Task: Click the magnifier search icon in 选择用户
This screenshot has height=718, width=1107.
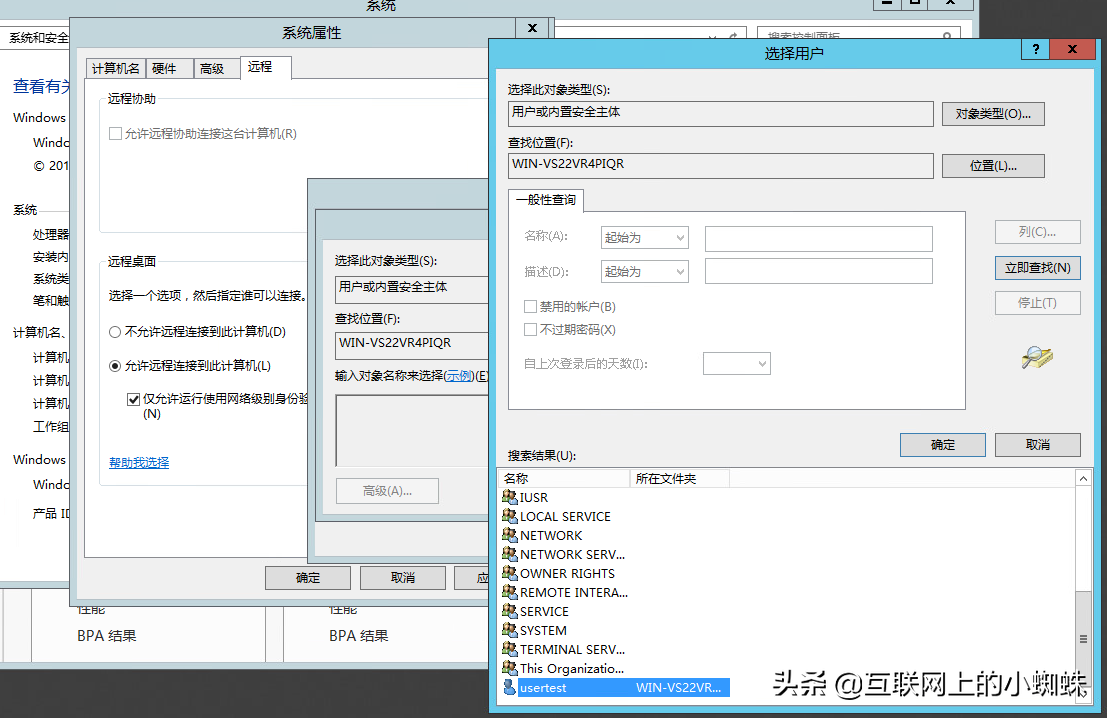Action: [1036, 358]
